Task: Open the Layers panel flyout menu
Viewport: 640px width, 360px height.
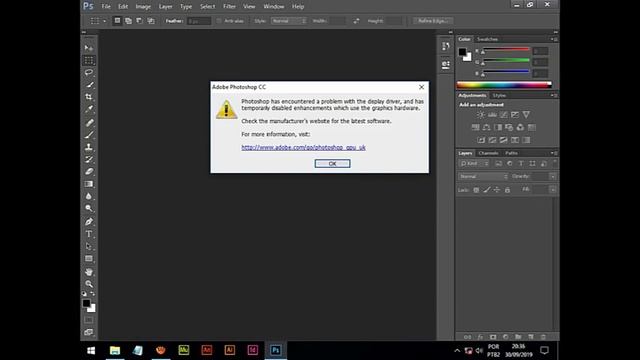Action: pyautogui.click(x=554, y=153)
